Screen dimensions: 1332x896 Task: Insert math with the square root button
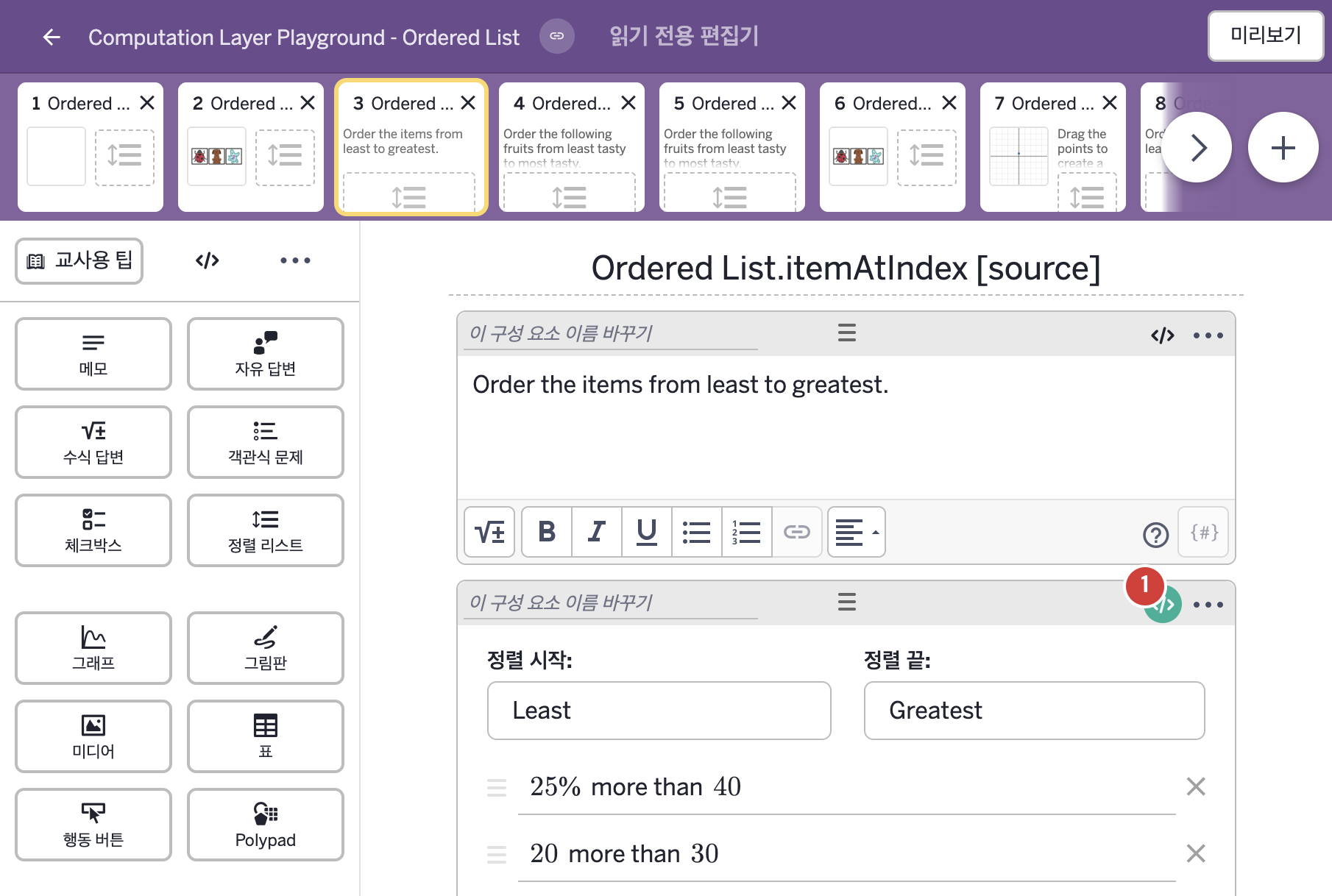(489, 532)
